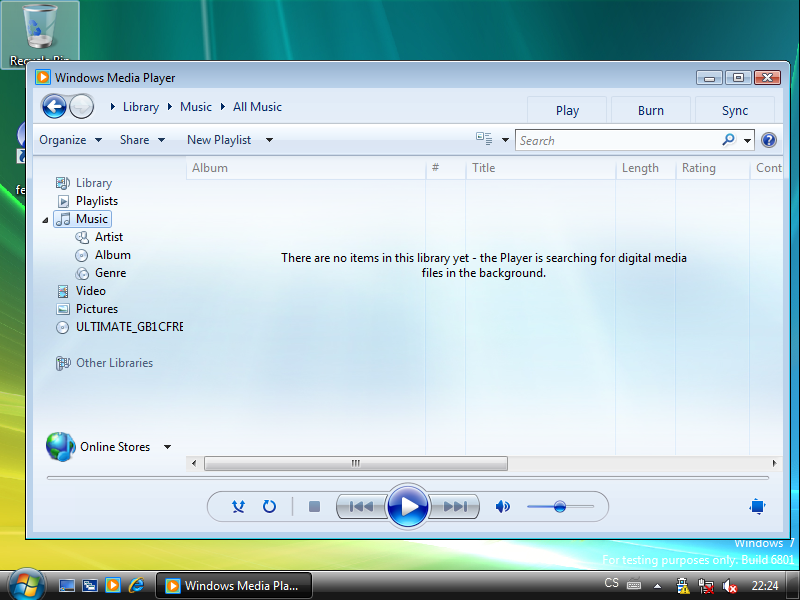Click the Next track button
The width and height of the screenshot is (800, 600).
pos(454,507)
